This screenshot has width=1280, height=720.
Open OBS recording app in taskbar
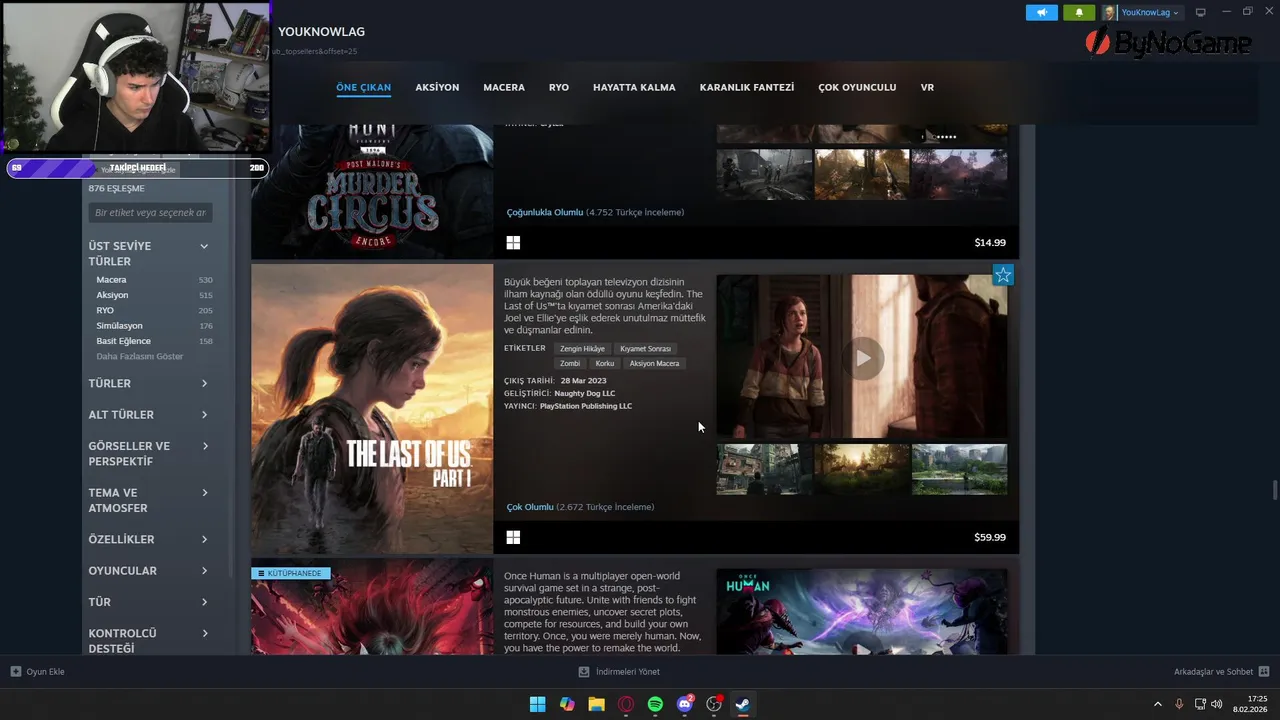point(714,704)
